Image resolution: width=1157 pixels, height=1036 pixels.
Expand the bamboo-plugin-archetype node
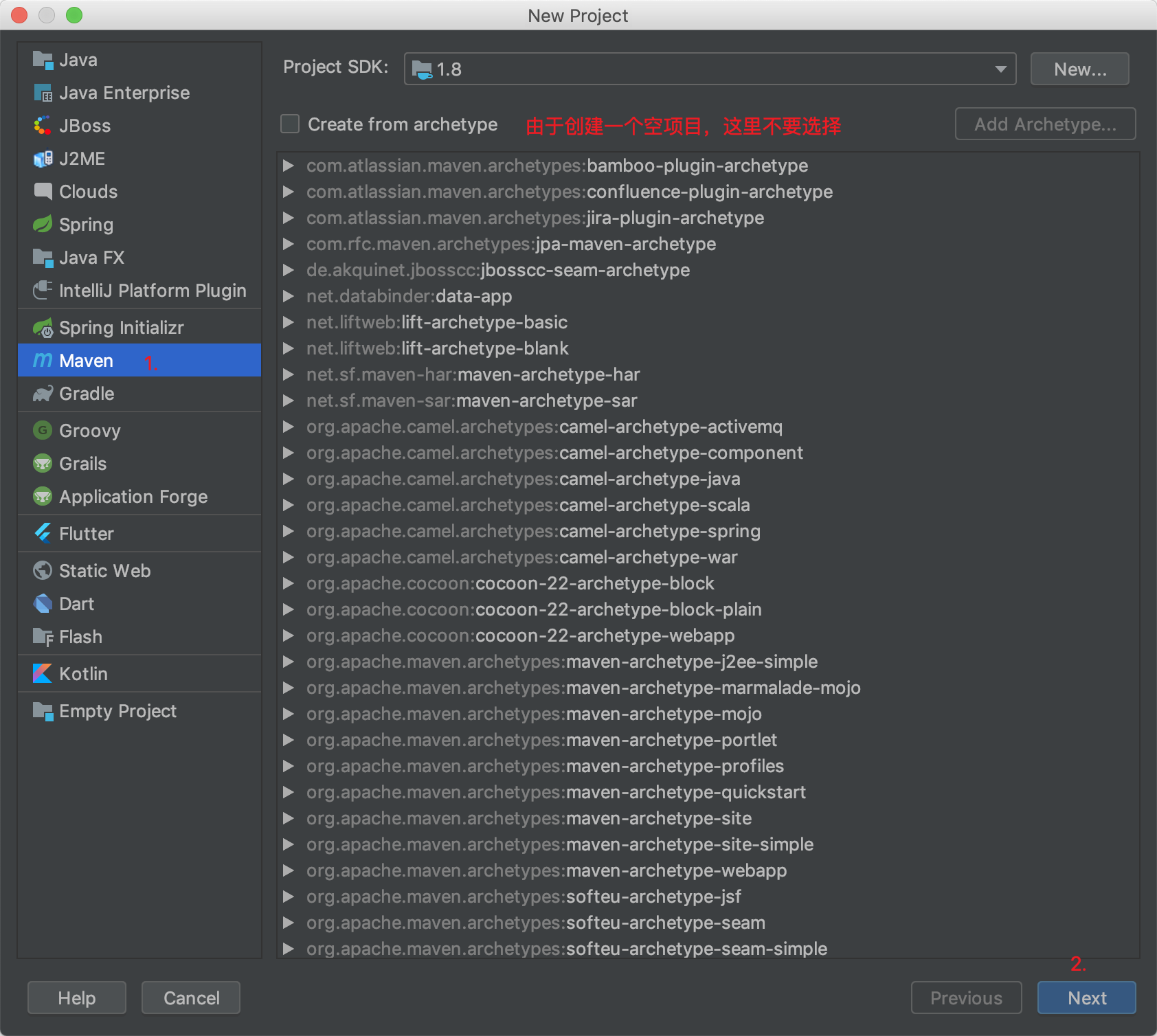(x=289, y=166)
